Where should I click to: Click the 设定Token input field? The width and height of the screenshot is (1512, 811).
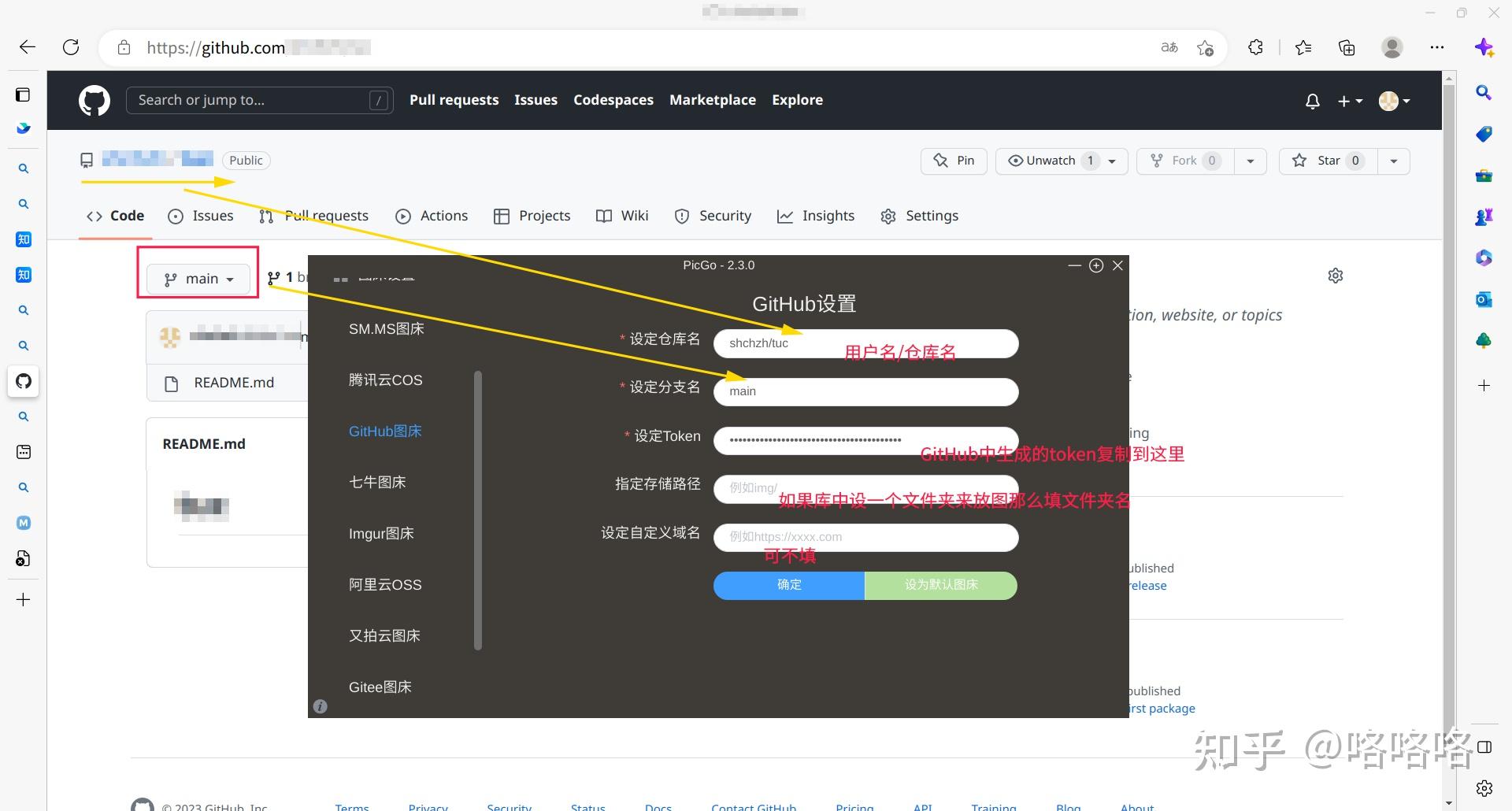[865, 440]
